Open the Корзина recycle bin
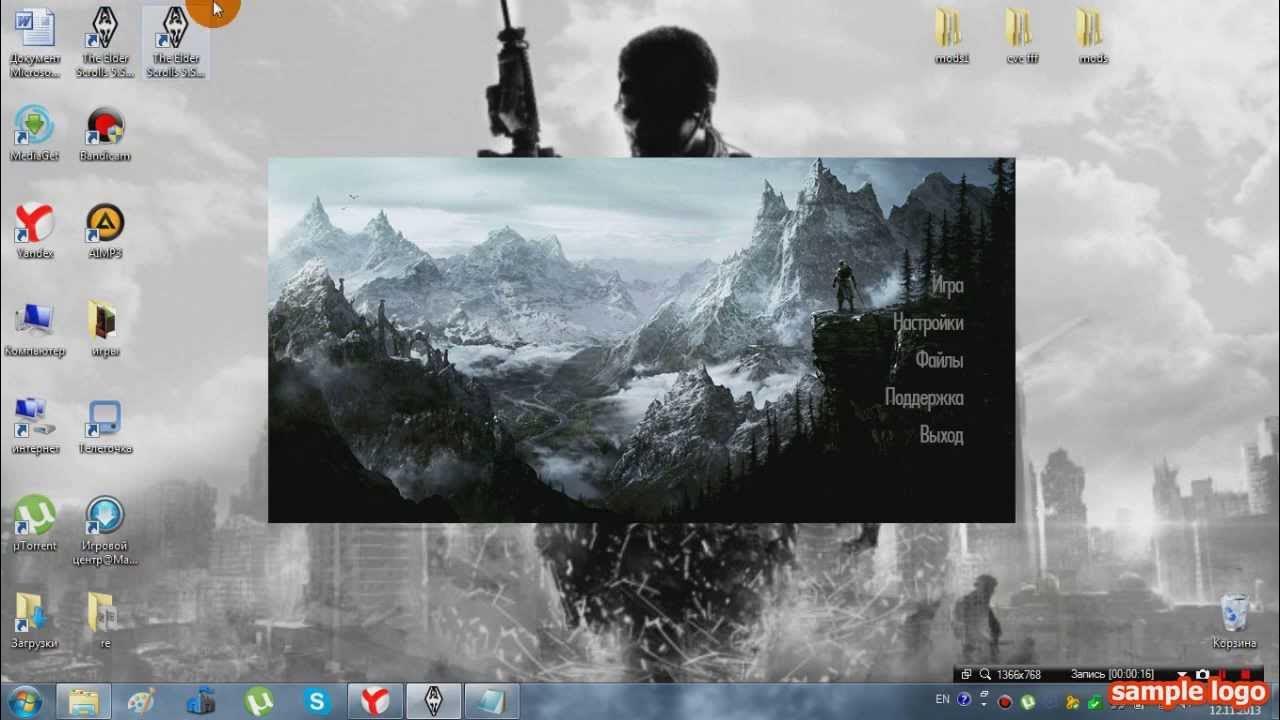Viewport: 1280px width, 720px height. (1234, 621)
